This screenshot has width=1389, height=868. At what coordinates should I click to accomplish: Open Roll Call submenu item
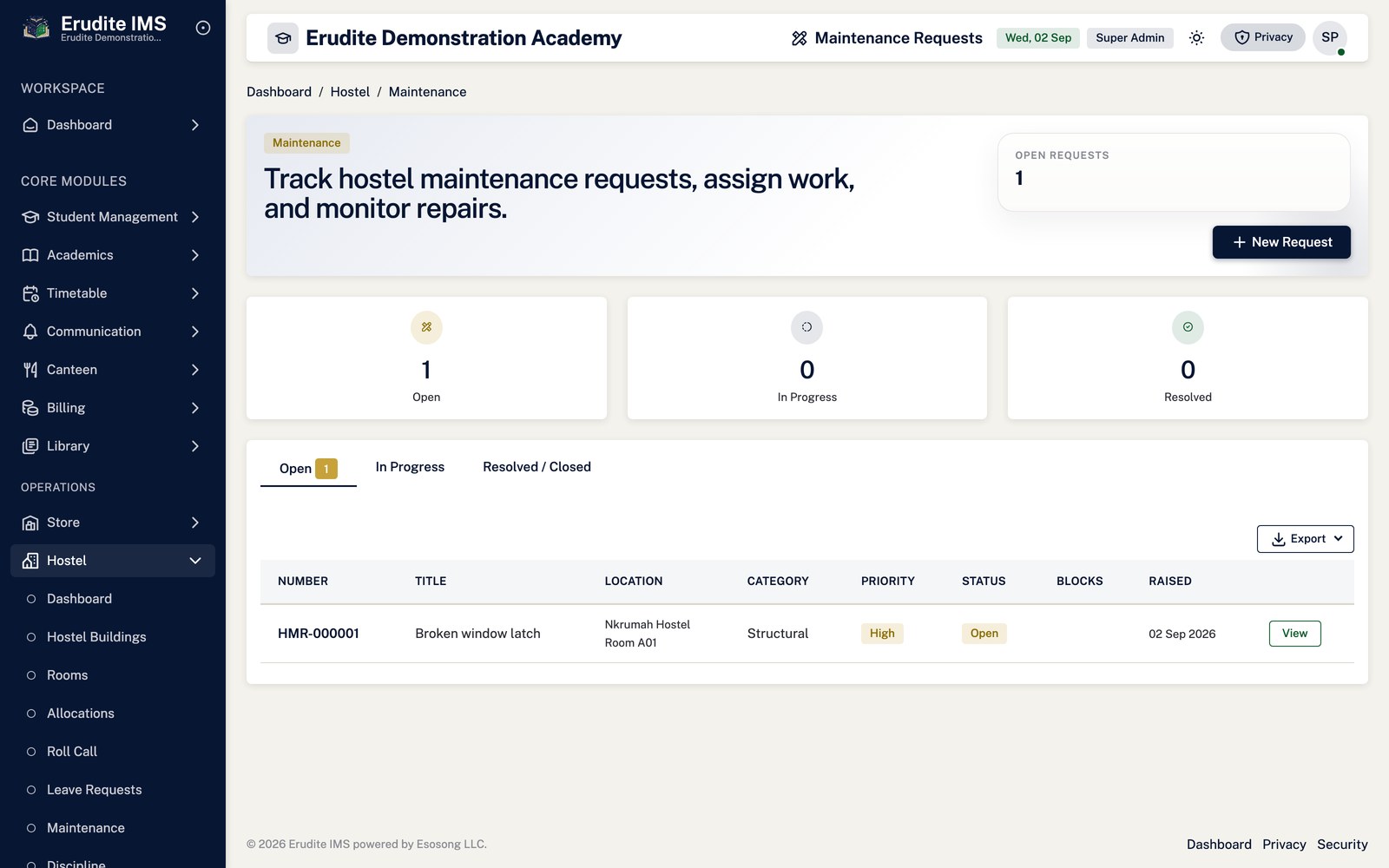click(113, 752)
